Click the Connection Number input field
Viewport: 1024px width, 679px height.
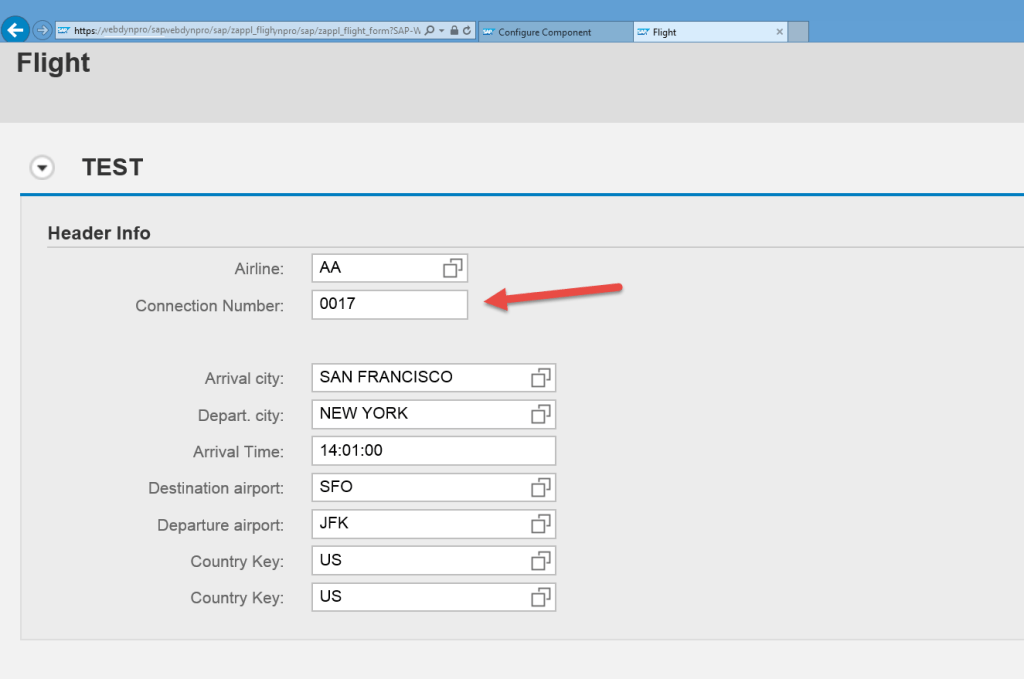(x=389, y=304)
